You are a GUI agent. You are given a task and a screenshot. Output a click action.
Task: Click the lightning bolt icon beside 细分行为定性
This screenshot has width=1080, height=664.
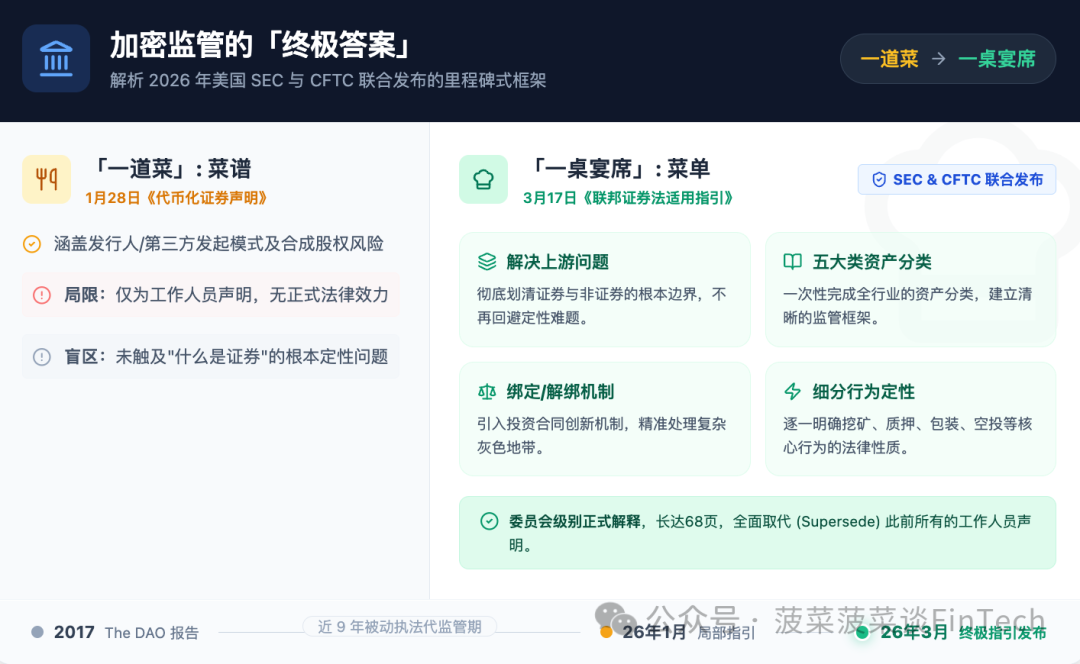tap(792, 392)
